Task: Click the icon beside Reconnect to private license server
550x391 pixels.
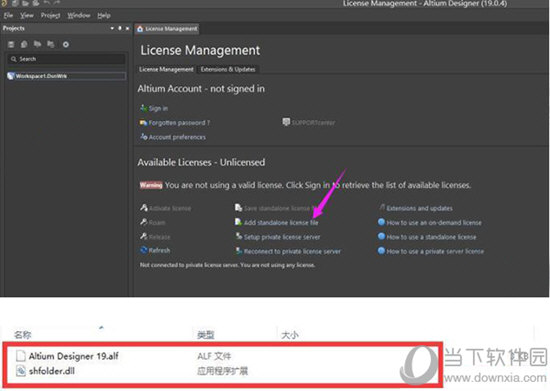Action: point(239,251)
